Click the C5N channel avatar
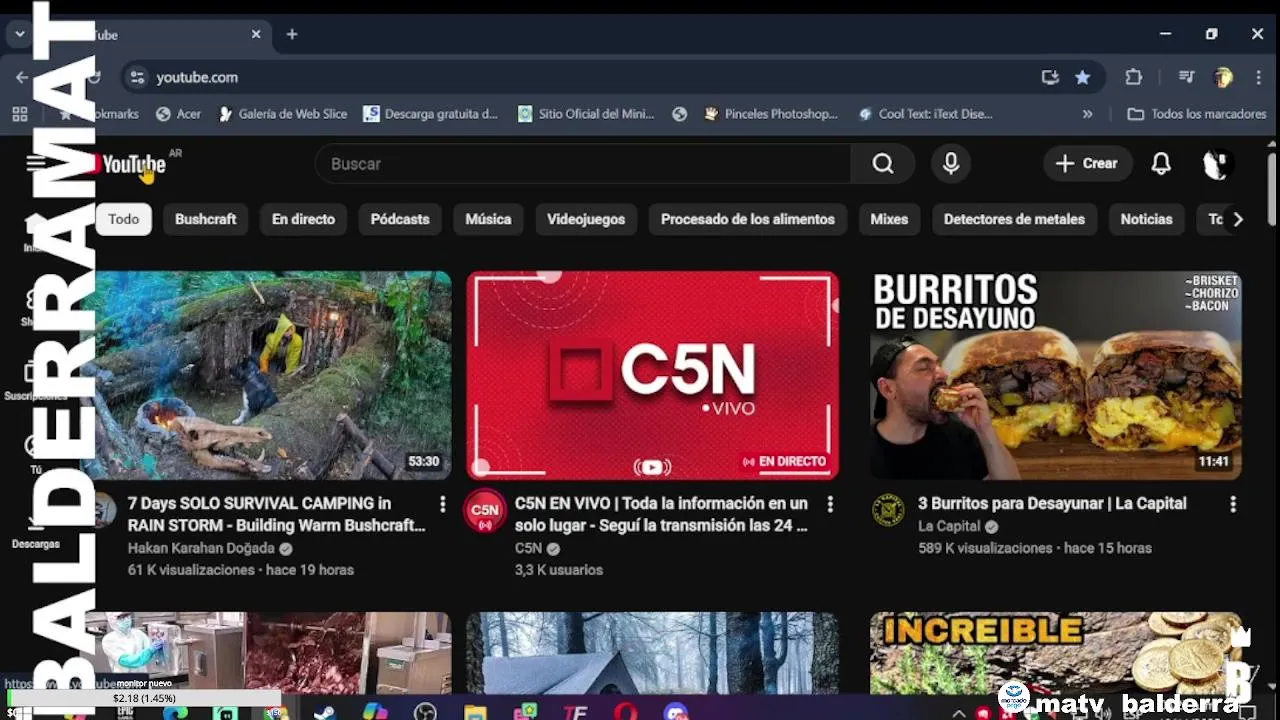 click(485, 510)
